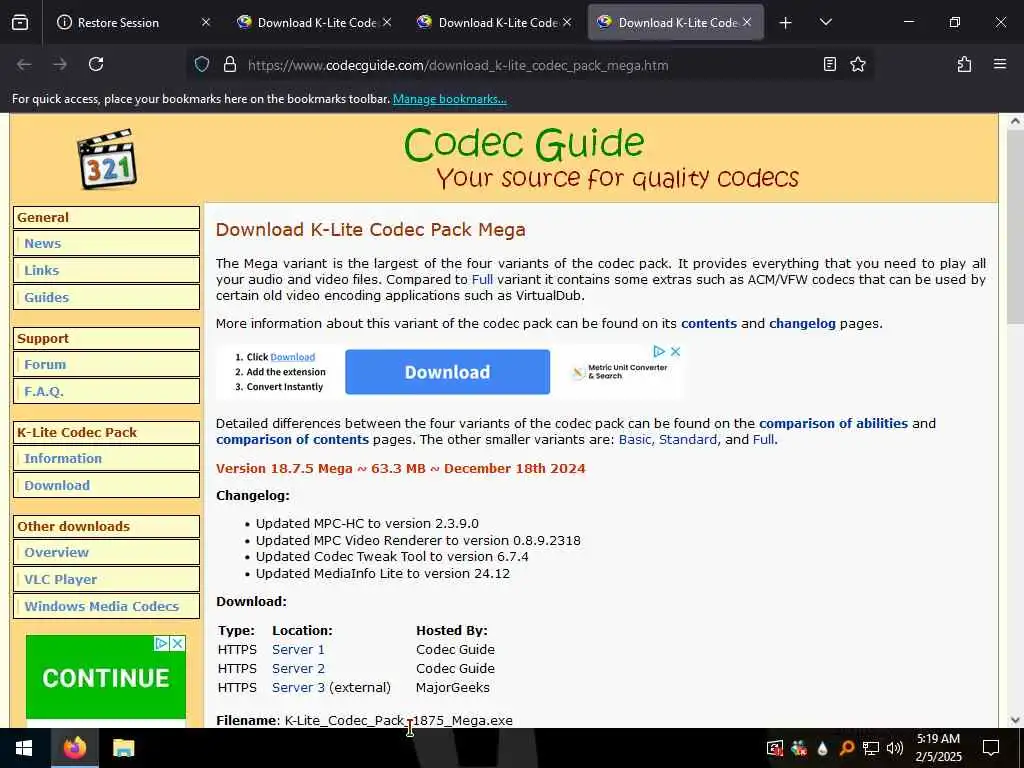Go to Basic variant link
This screenshot has width=1024, height=768.
tap(635, 440)
